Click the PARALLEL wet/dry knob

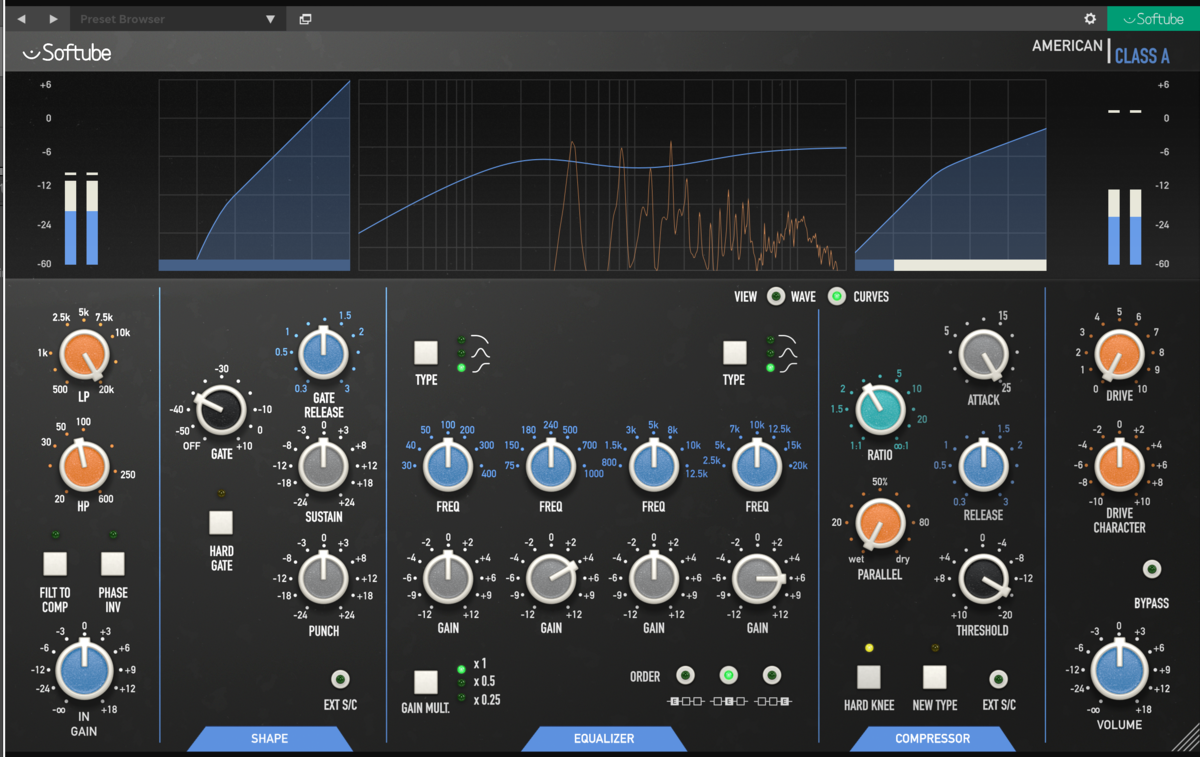pos(880,523)
